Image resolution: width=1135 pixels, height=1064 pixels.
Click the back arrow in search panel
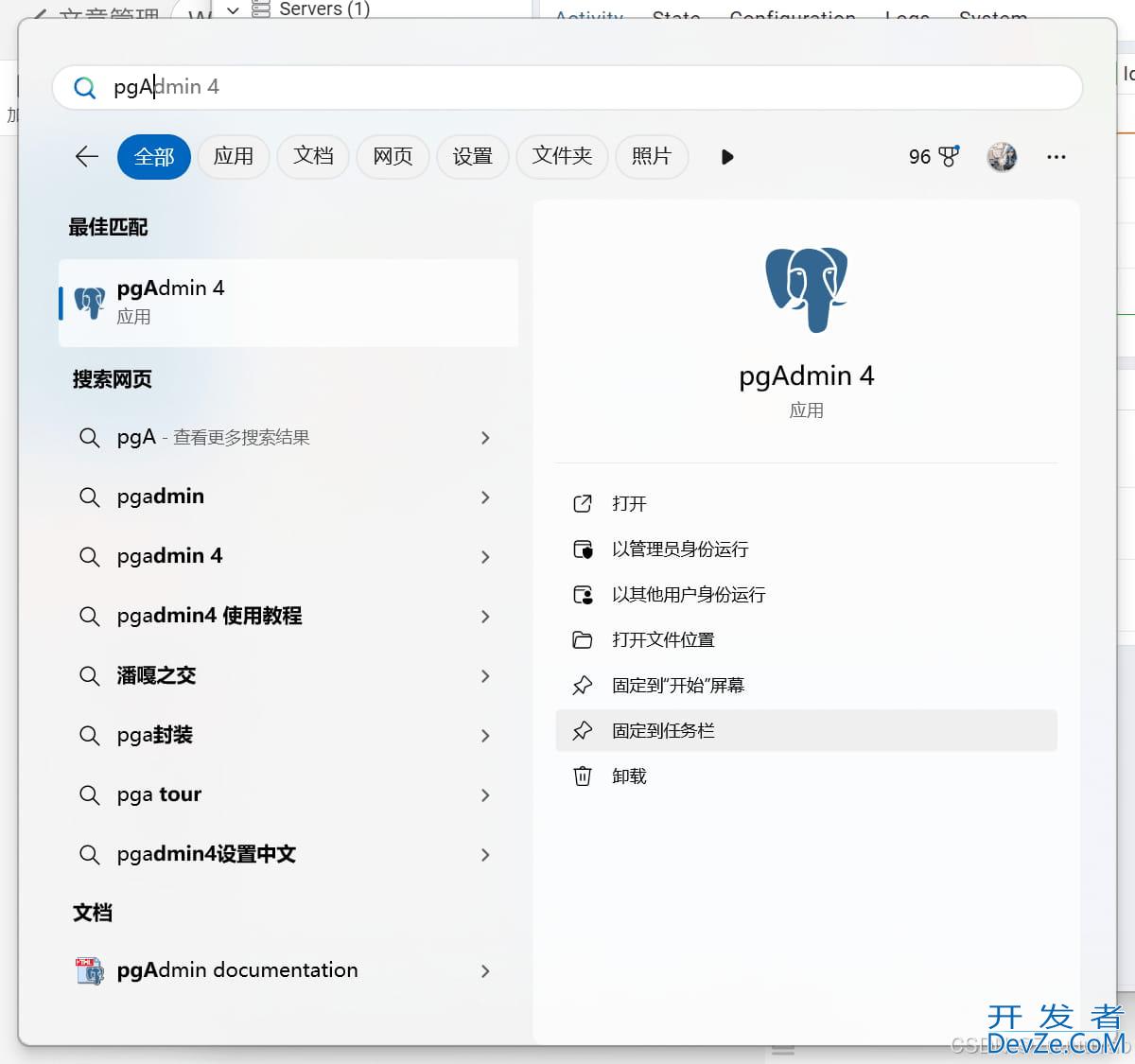87,156
